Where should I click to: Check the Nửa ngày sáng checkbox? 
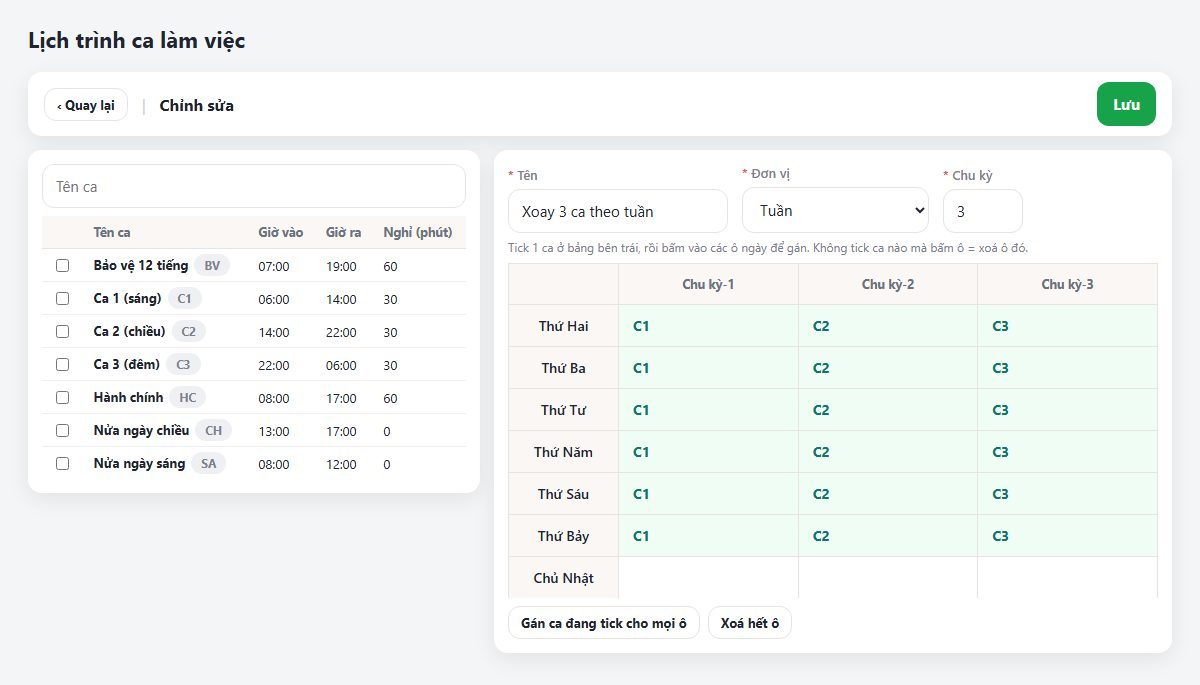point(62,464)
